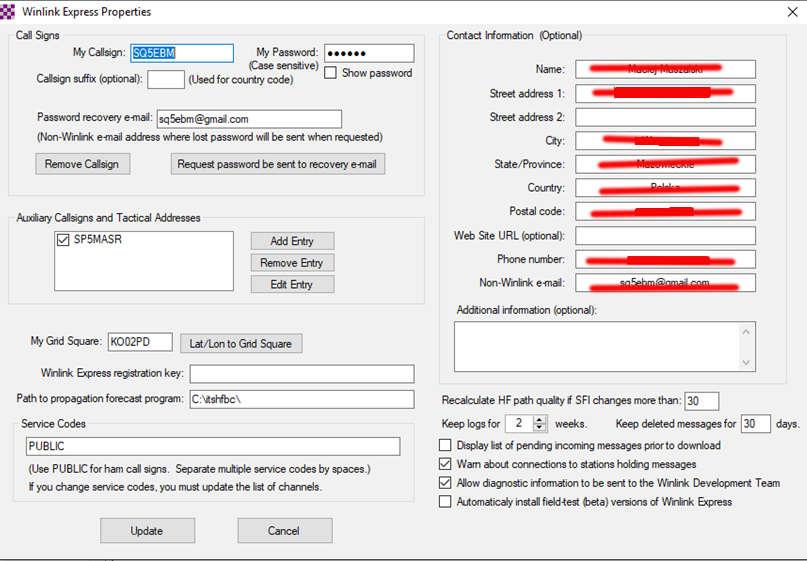Decrease Keep logs for weeks spinner
The width and height of the screenshot is (807, 561).
[539, 428]
